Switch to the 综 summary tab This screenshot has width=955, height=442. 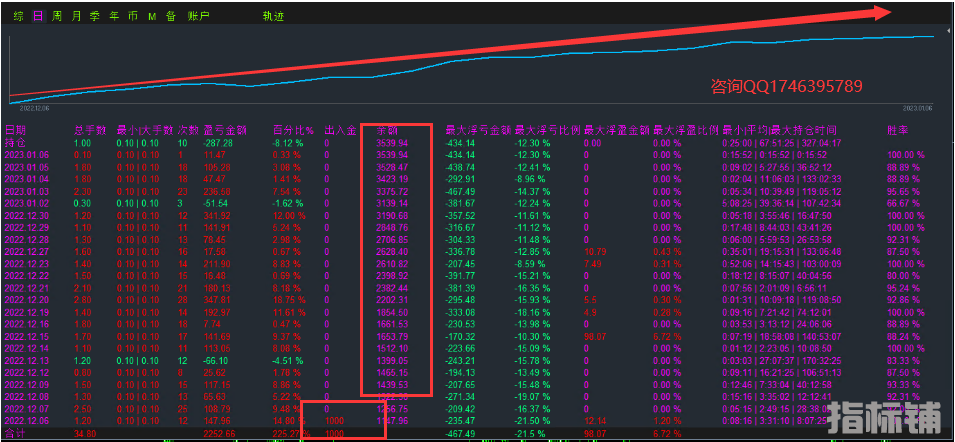pyautogui.click(x=18, y=17)
